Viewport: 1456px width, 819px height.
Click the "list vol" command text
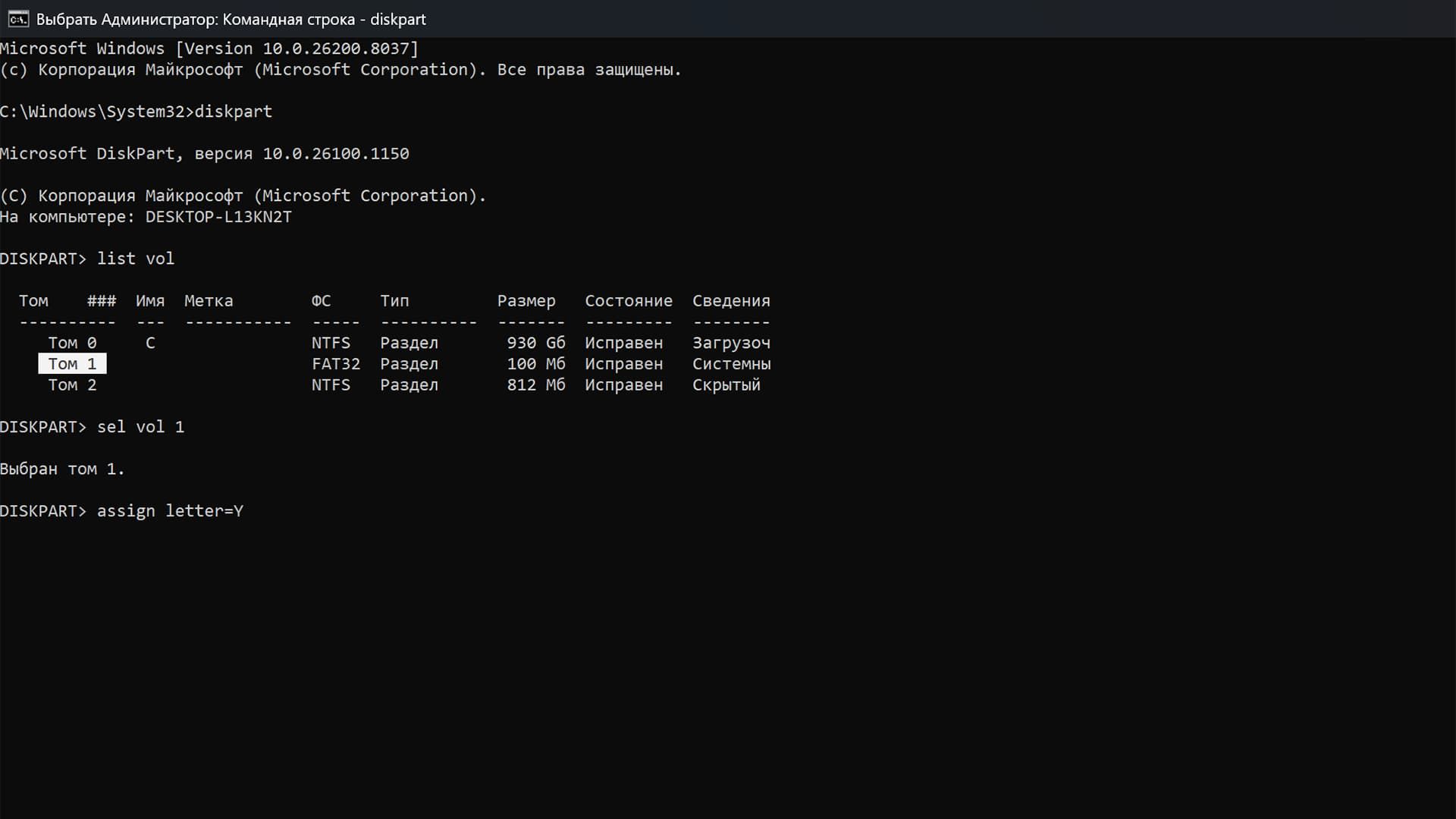[136, 258]
